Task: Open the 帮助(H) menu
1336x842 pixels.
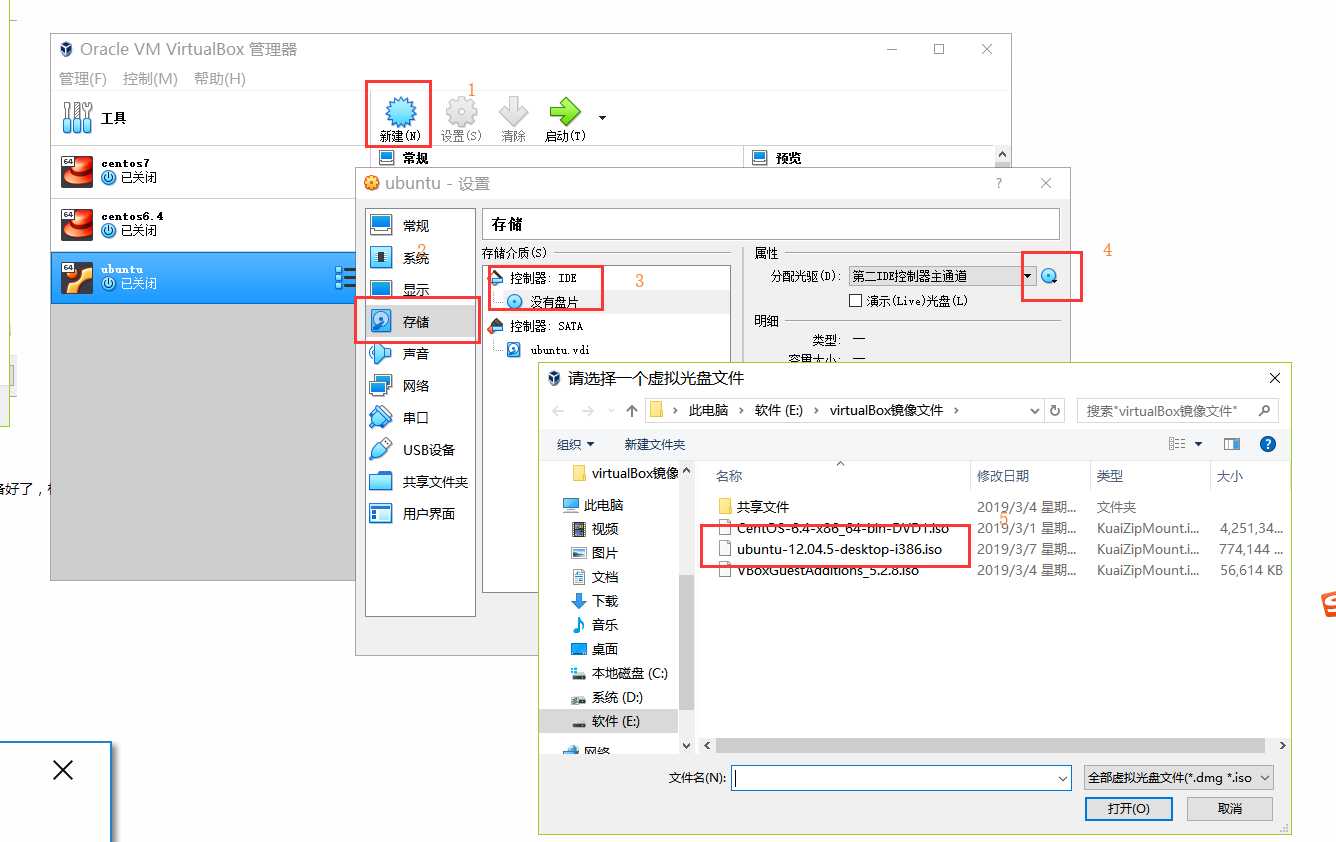Action: pyautogui.click(x=220, y=78)
